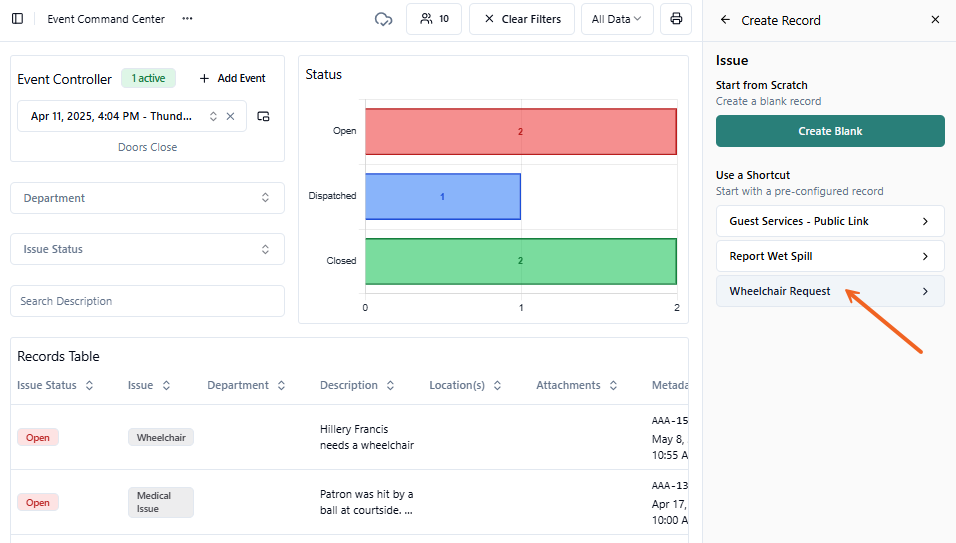This screenshot has width=956, height=543.
Task: Click the red Open status bar
Action: pyautogui.click(x=520, y=131)
